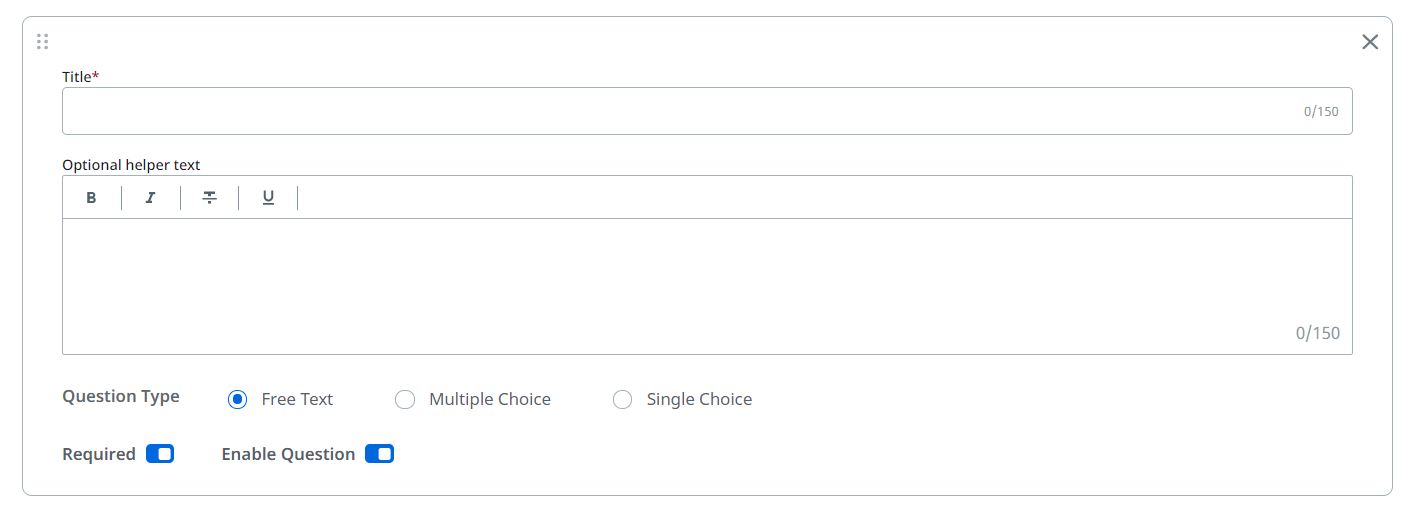
Task: Remove the question card with X
Action: point(1370,42)
